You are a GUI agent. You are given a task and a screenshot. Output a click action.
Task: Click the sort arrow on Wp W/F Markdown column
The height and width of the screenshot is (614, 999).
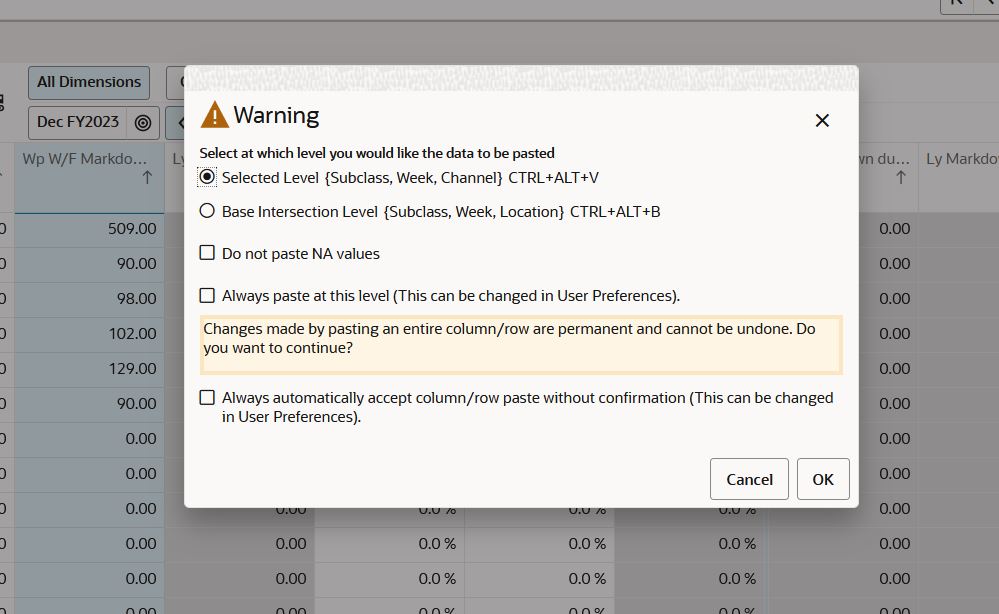147,175
